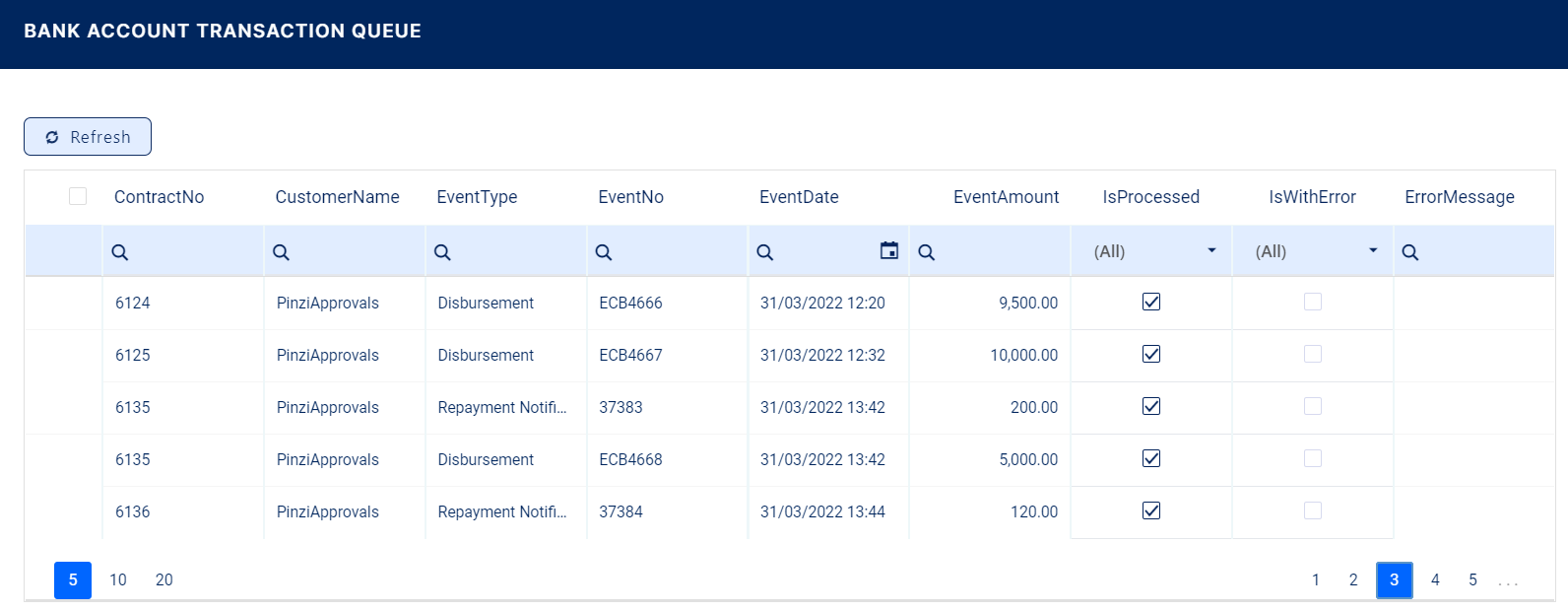This screenshot has width=1568, height=611.
Task: Go to page 1 of results
Action: tap(1315, 579)
